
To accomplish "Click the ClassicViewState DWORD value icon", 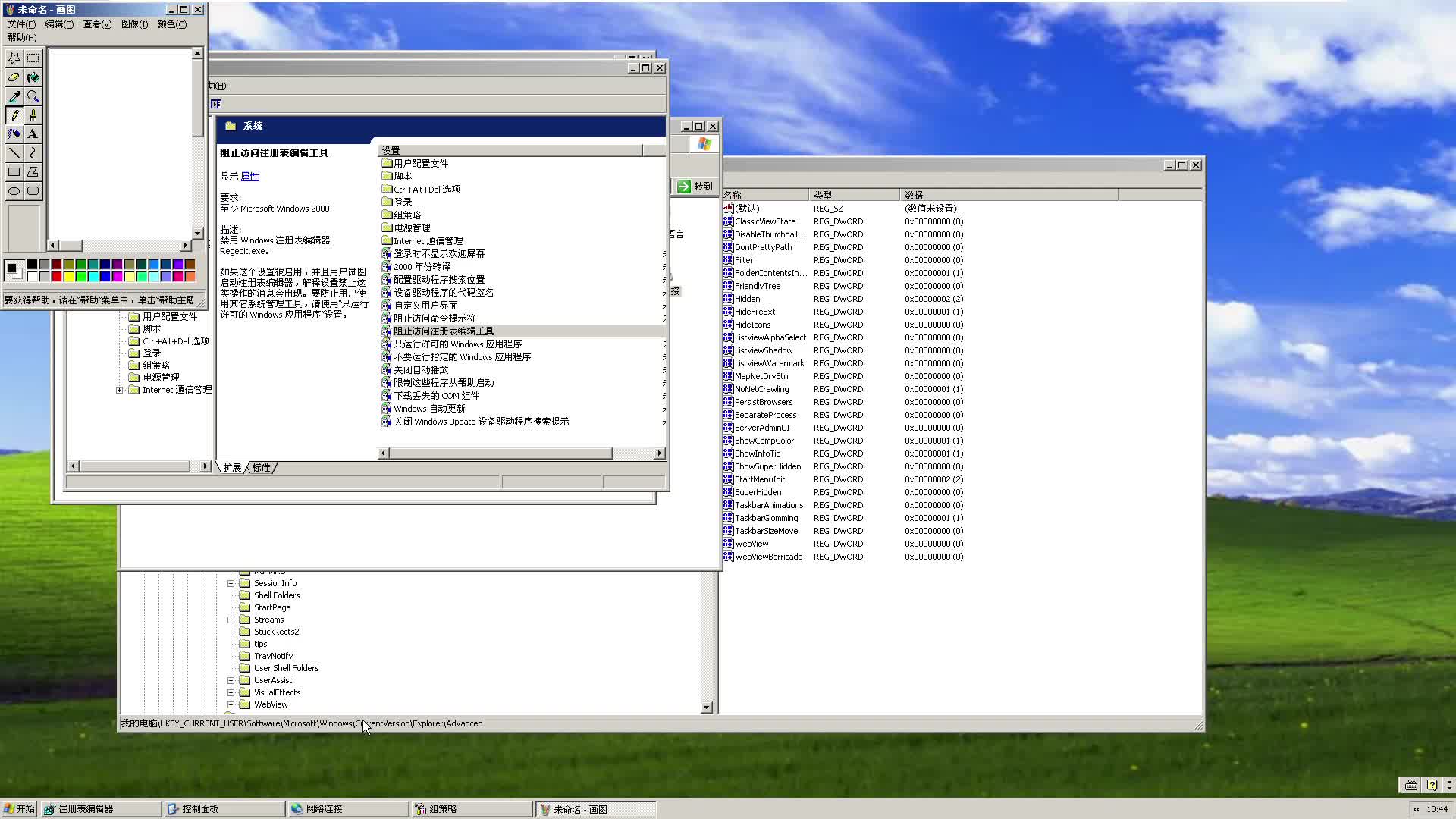I will click(728, 221).
